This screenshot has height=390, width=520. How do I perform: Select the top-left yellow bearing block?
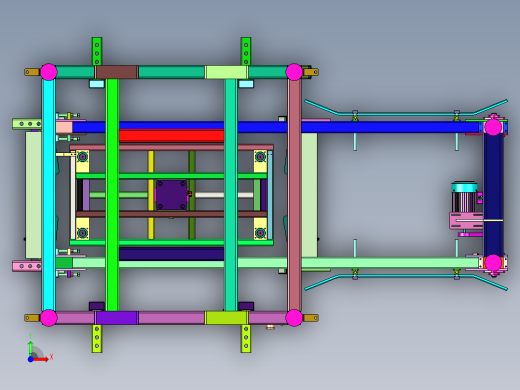(83, 161)
